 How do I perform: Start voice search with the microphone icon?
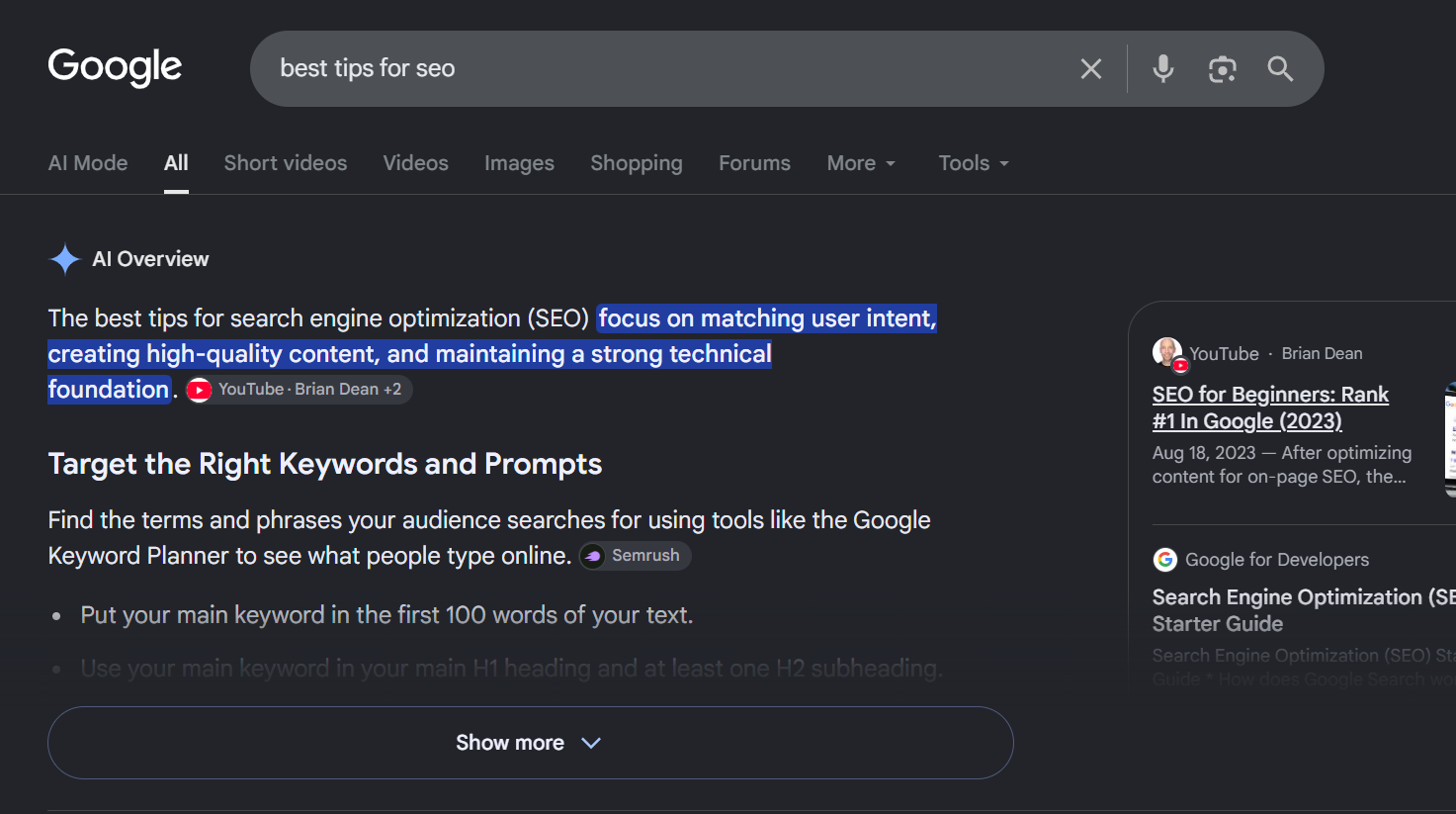(1163, 68)
